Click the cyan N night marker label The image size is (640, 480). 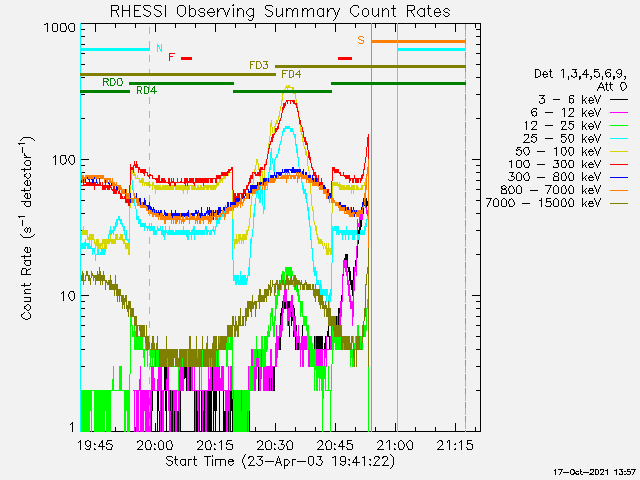pyautogui.click(x=160, y=48)
